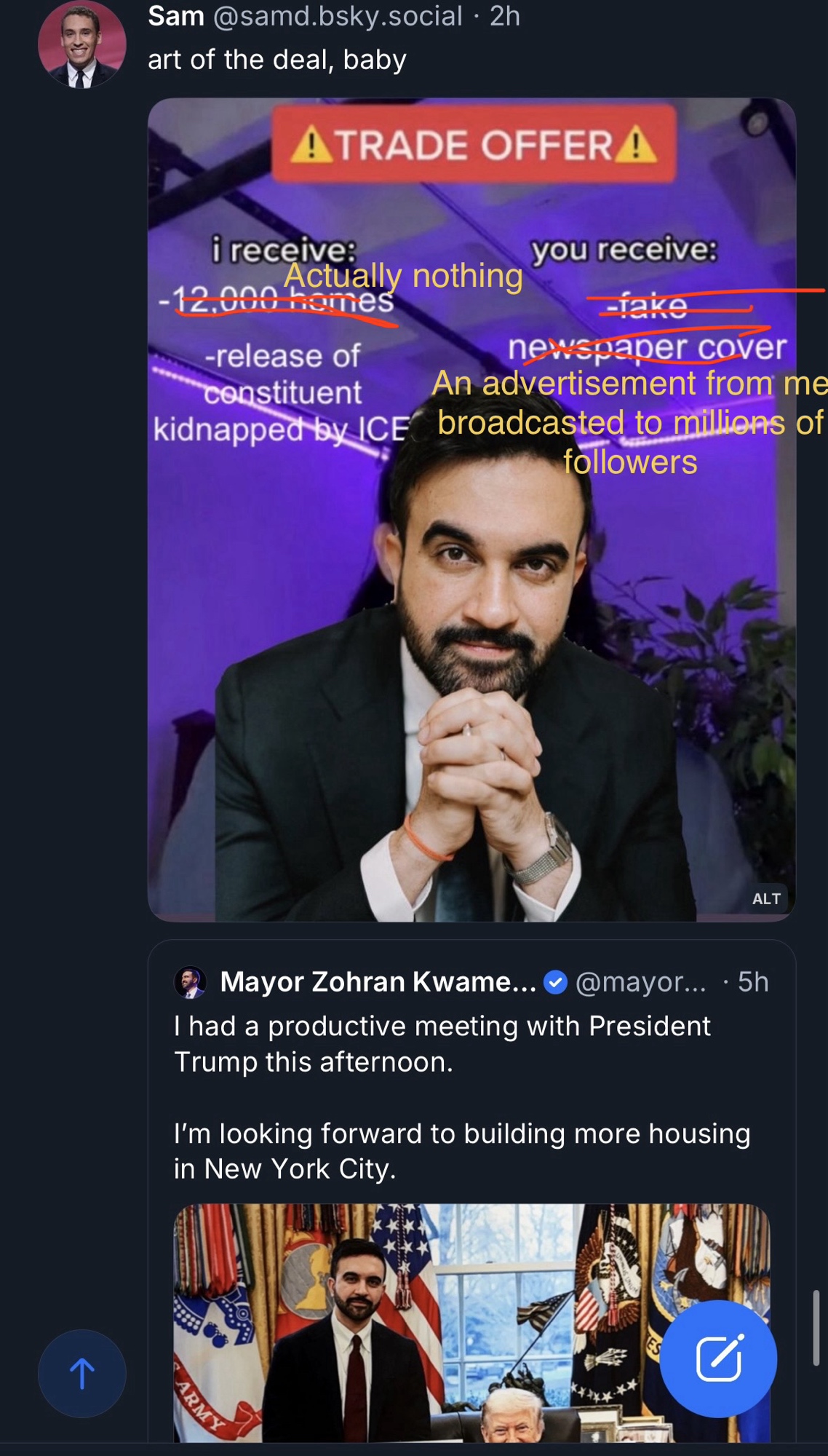The height and width of the screenshot is (1456, 828).
Task: Click the 5h timestamp on quoted post
Action: [753, 982]
